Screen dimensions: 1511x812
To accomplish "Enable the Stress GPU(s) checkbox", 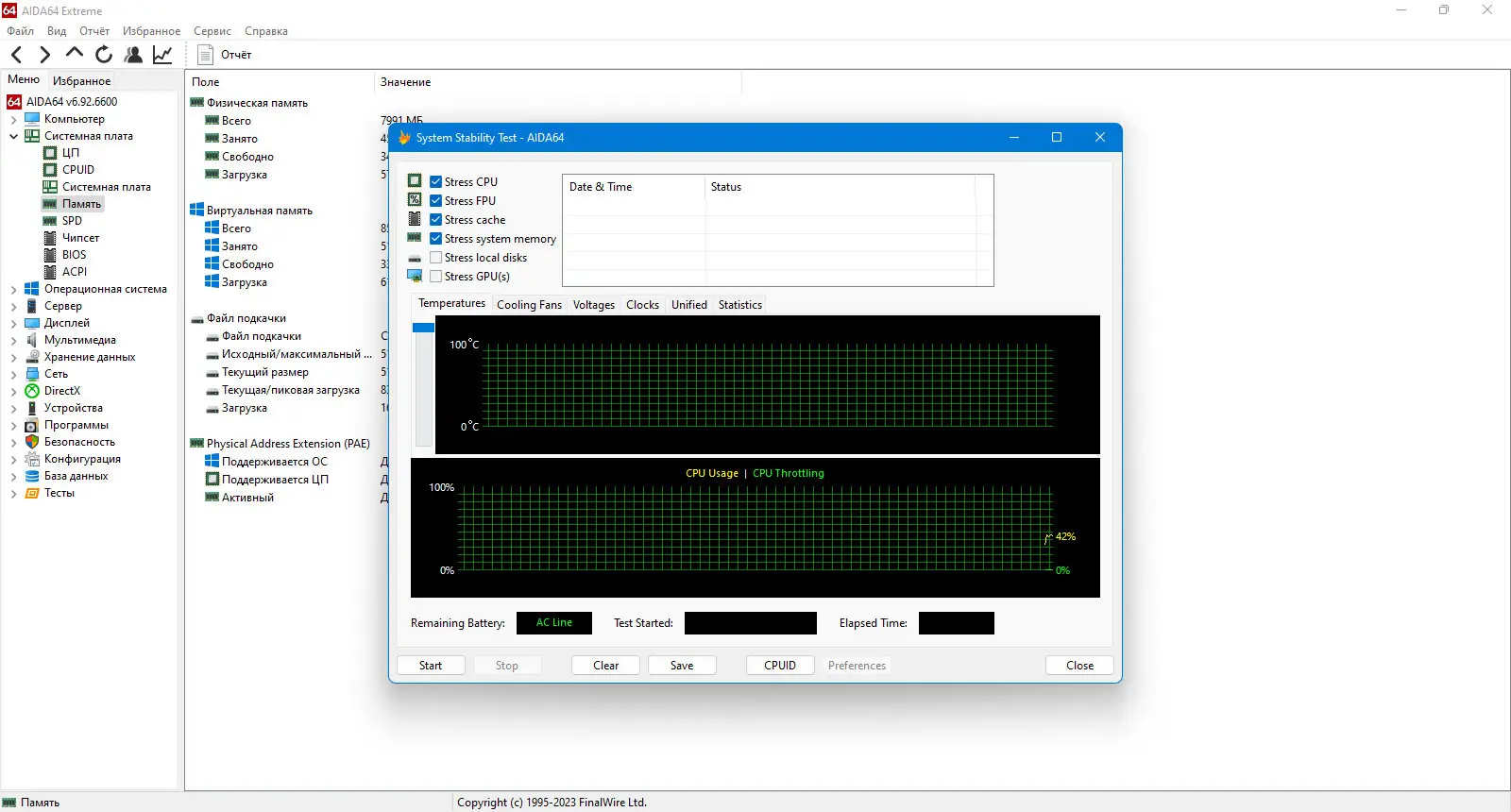I will (x=435, y=277).
